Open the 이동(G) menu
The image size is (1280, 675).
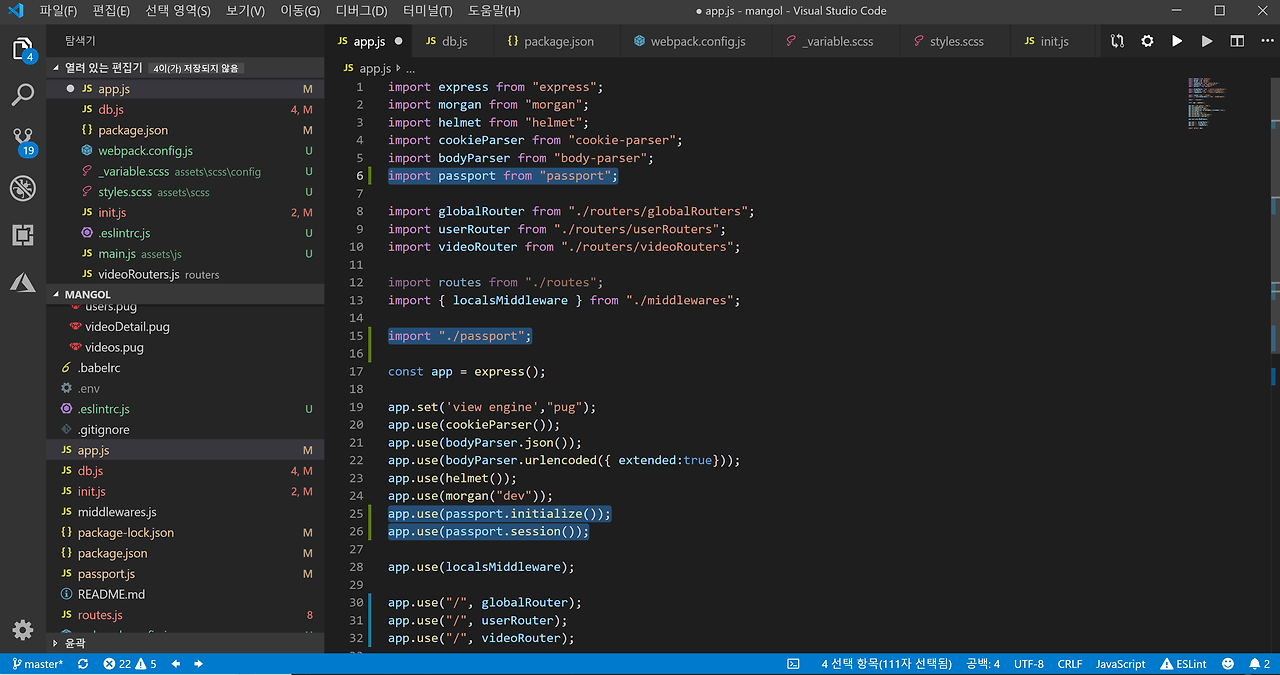pos(300,11)
